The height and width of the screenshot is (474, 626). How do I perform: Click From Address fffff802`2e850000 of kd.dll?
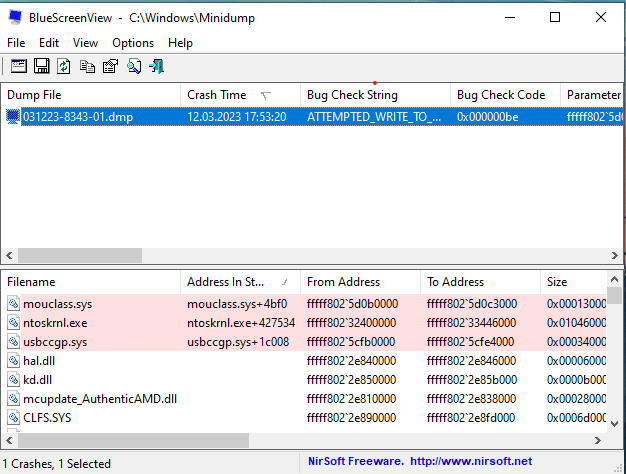point(351,380)
